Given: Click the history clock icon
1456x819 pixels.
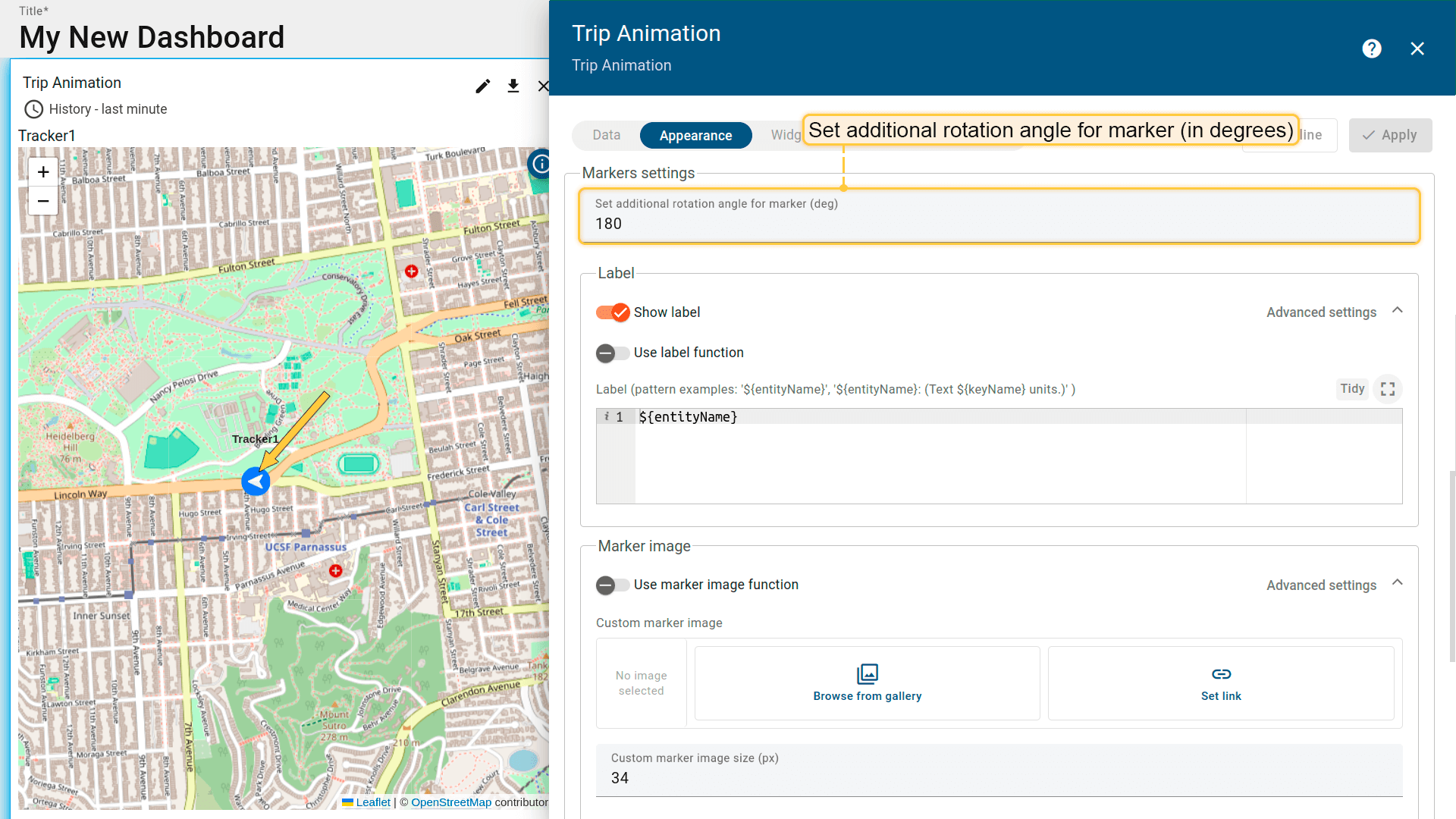Looking at the screenshot, I should (33, 109).
